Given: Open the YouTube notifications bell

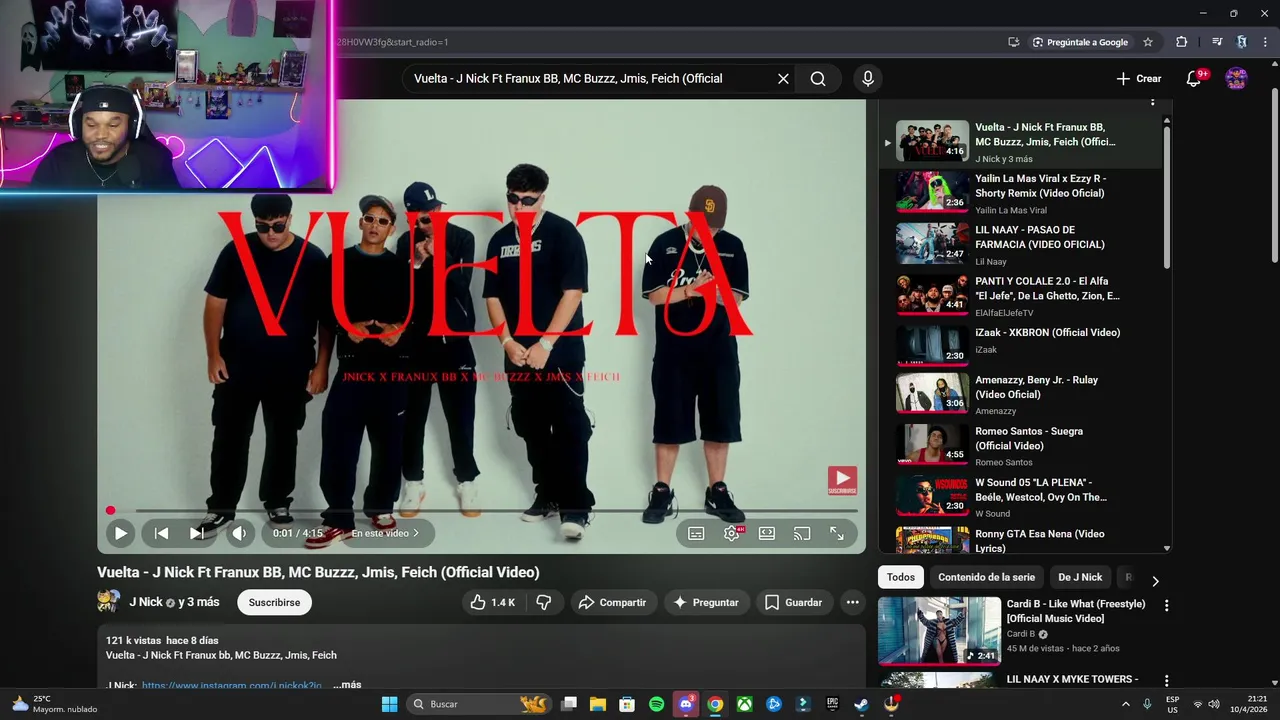Looking at the screenshot, I should coord(1193,78).
